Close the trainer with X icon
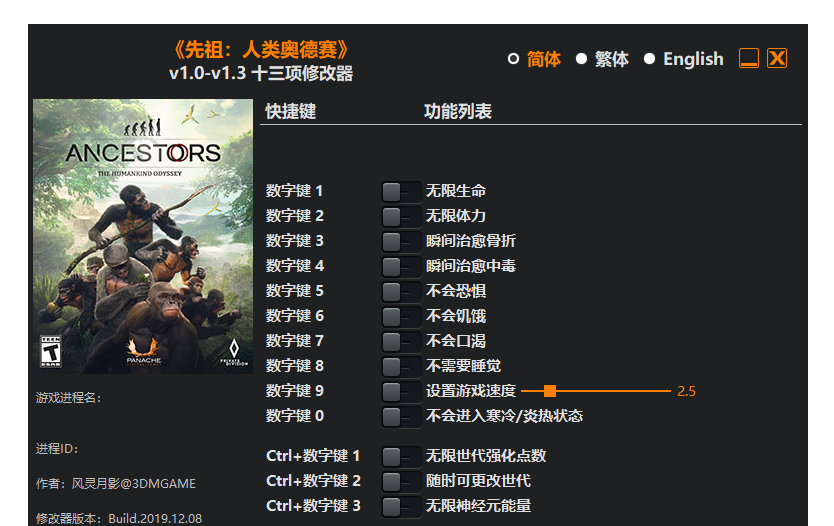834x526 pixels. coord(777,58)
